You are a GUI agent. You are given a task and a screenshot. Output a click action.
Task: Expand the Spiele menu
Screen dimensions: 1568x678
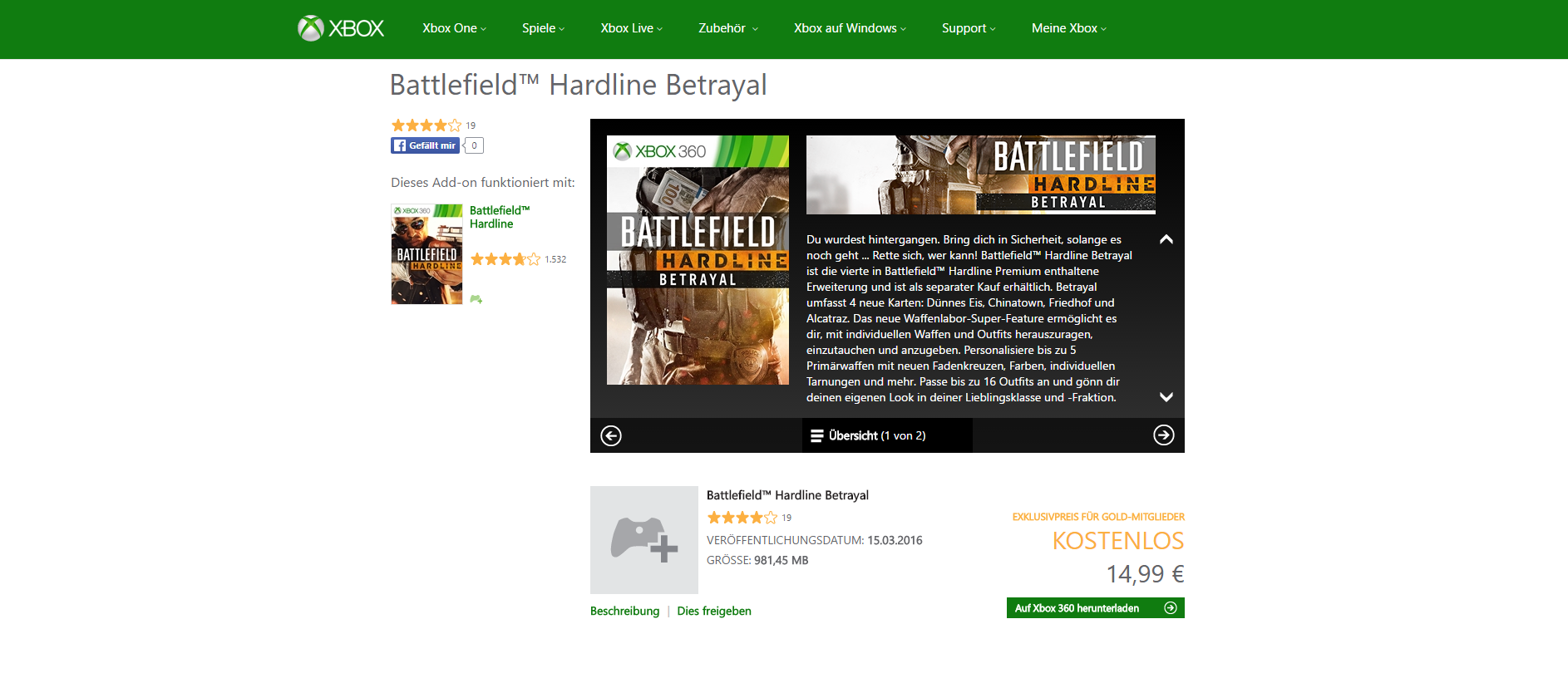[543, 28]
